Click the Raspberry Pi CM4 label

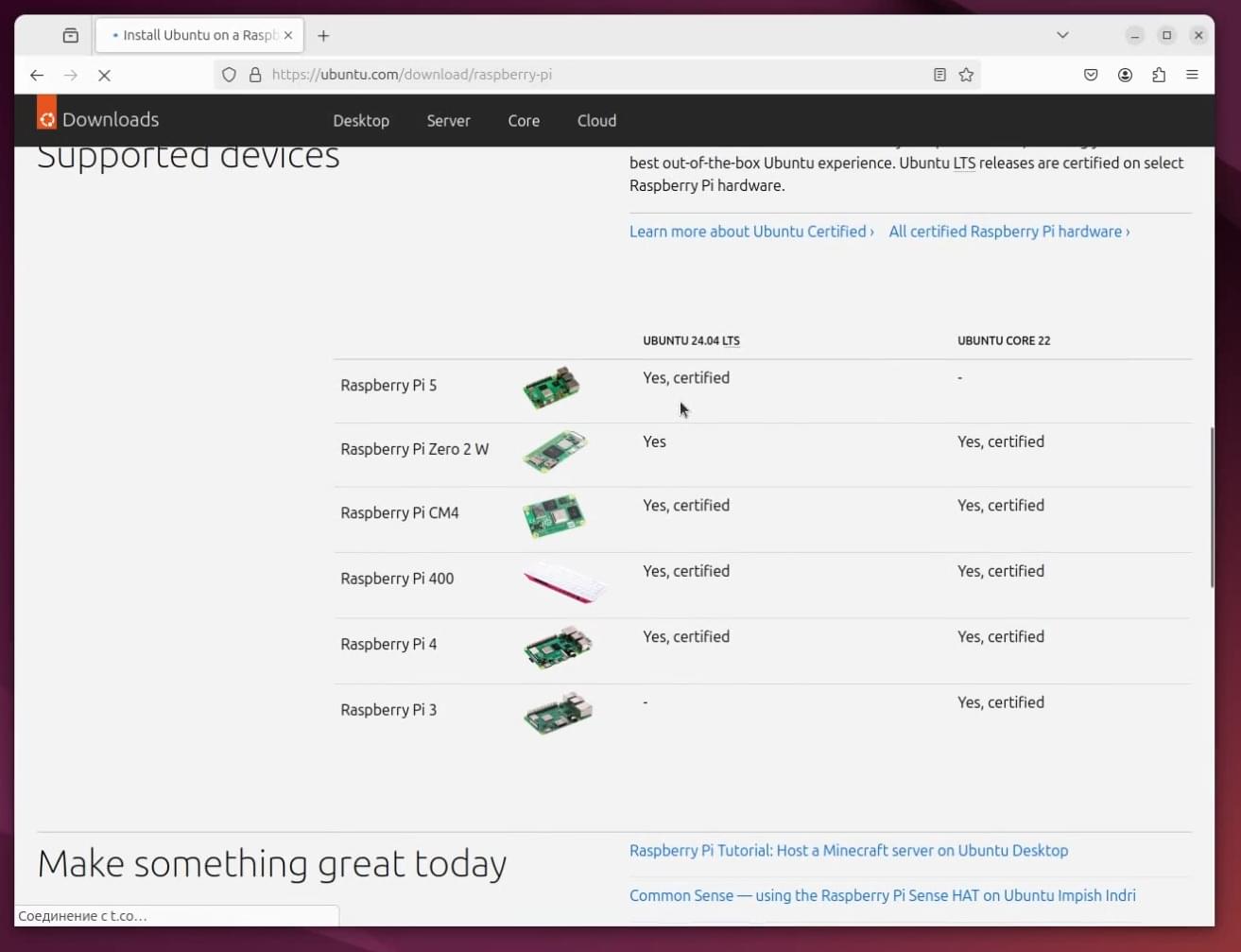tap(400, 513)
